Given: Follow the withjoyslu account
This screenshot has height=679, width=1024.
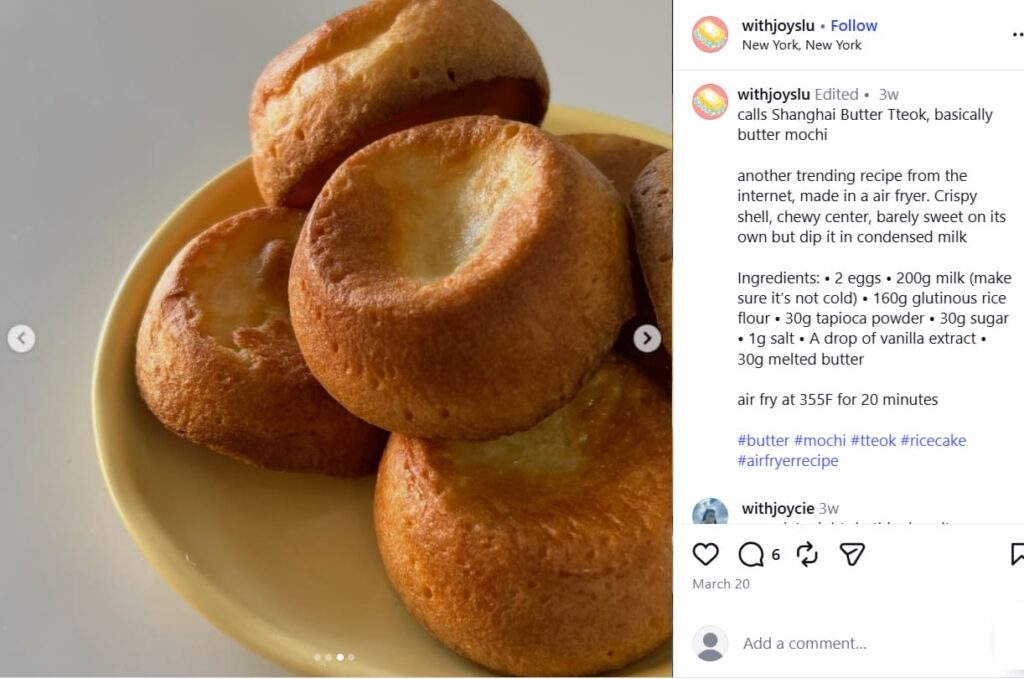Looking at the screenshot, I should pyautogui.click(x=854, y=26).
